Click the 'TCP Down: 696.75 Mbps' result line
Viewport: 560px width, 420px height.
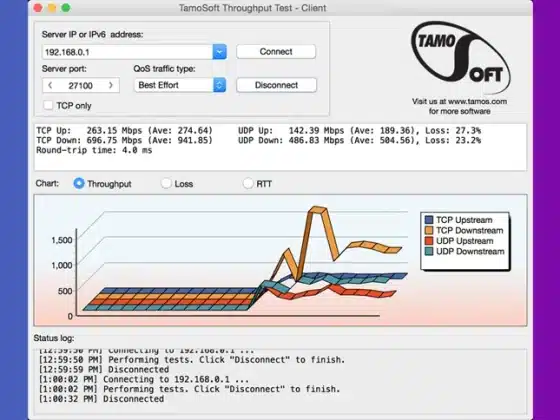coord(124,140)
